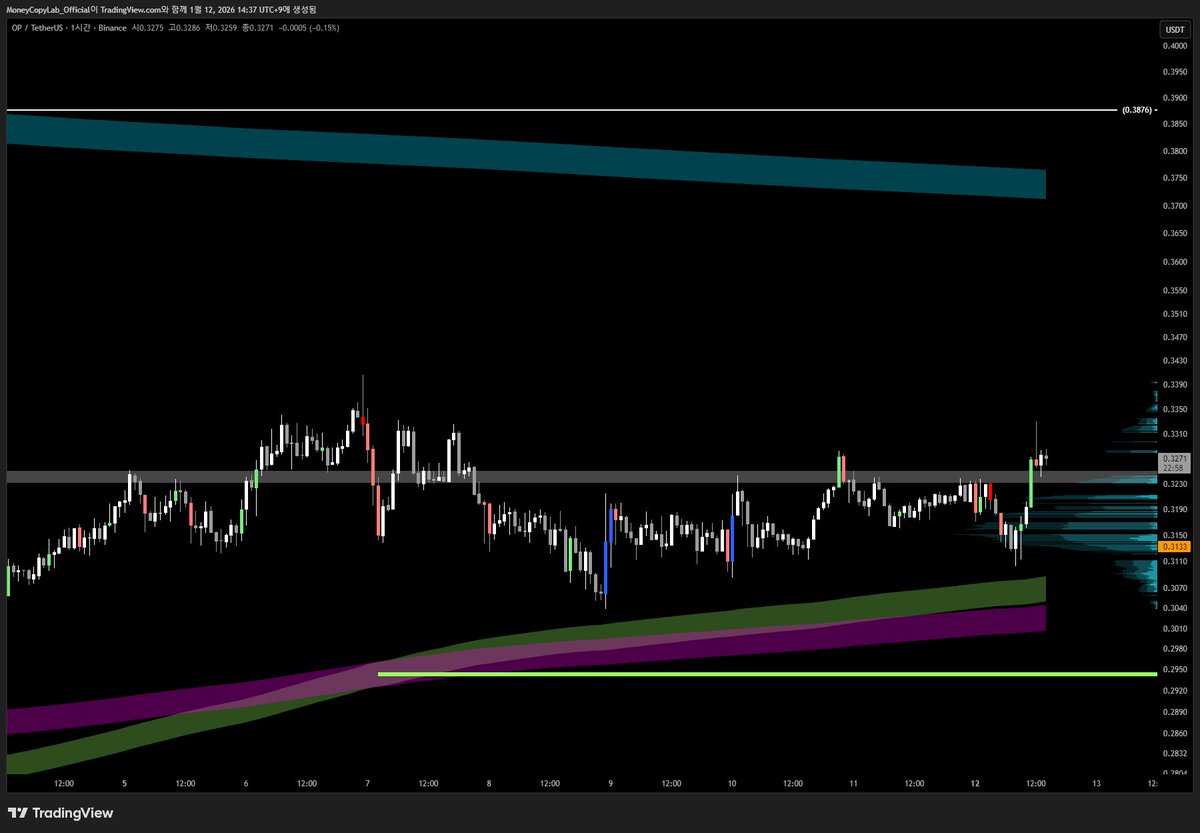Click date label 7 on time axis
The image size is (1200, 833).
point(368,784)
